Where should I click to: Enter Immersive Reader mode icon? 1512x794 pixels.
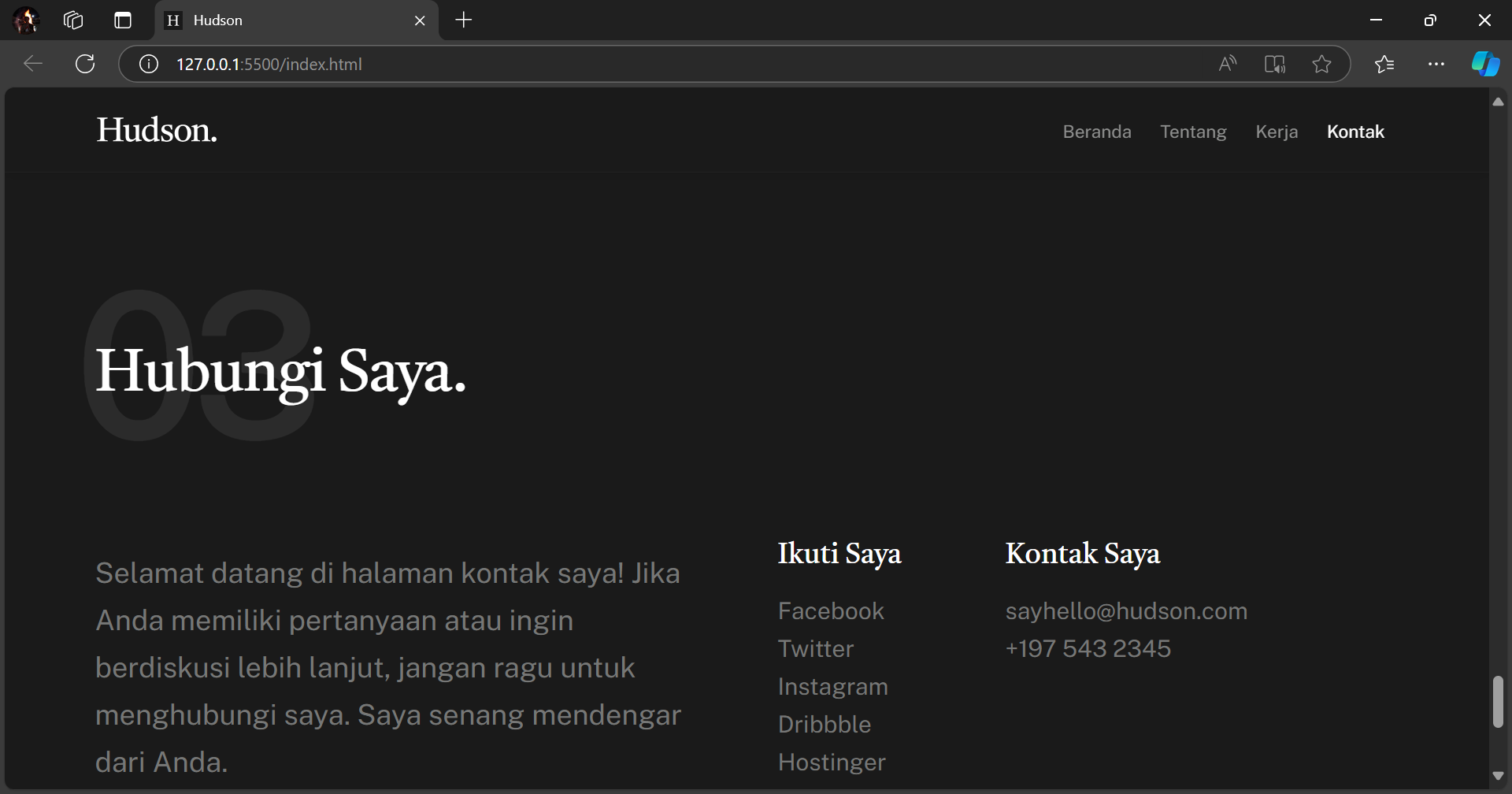point(1274,64)
